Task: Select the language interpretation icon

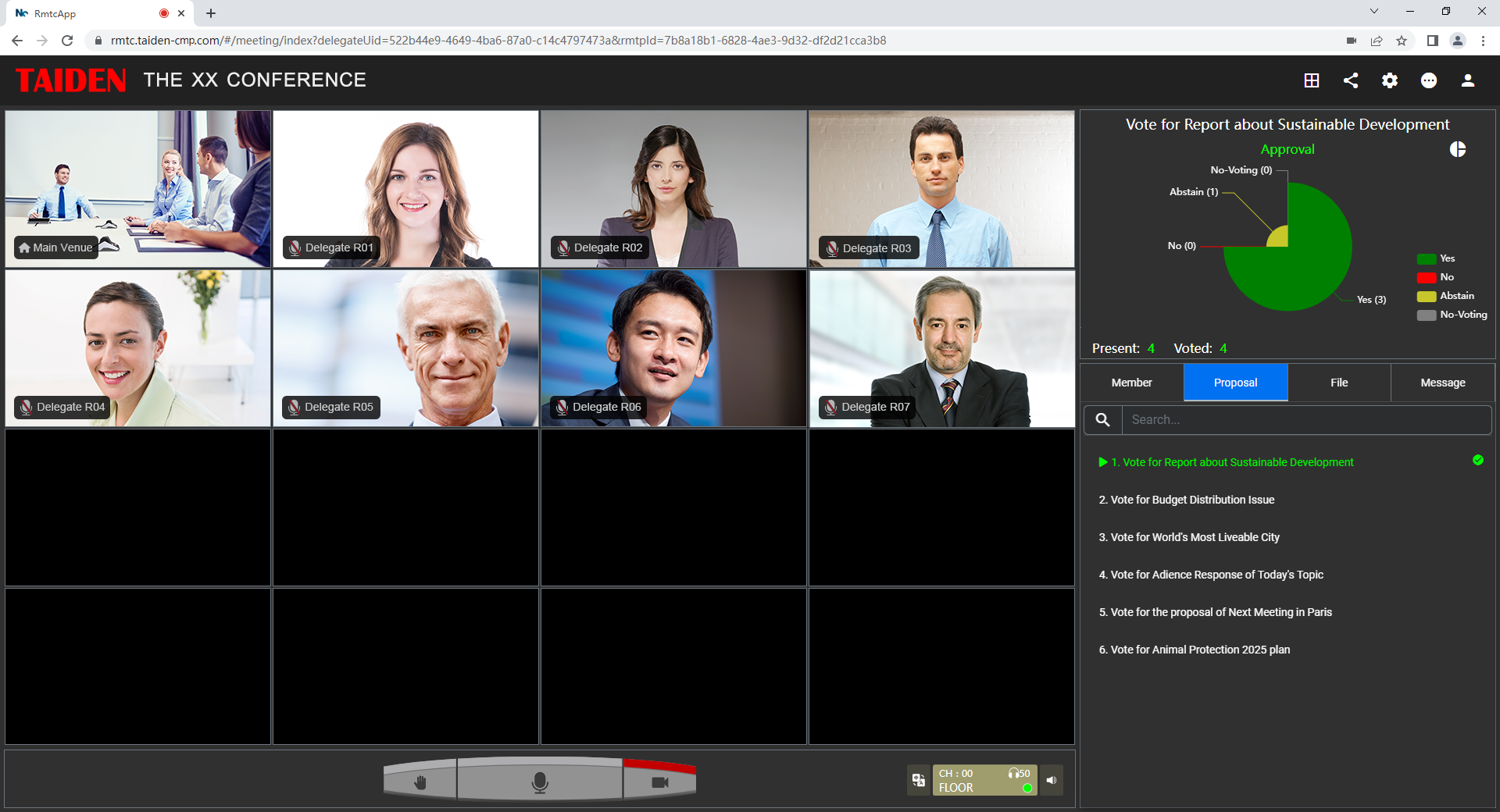Action: pos(919,780)
